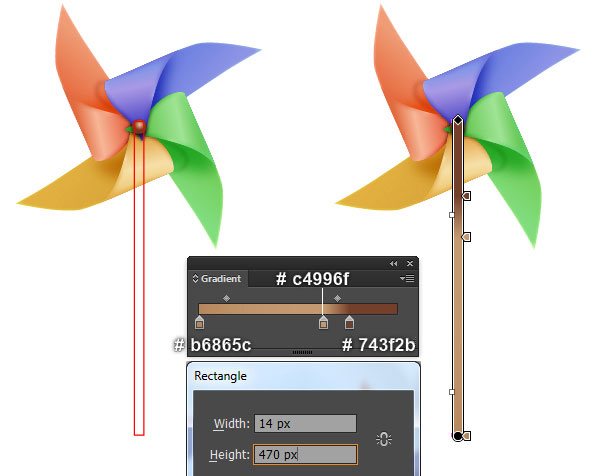
Task: Select the bottom stop beside the annotator origin
Action: (x=466, y=436)
